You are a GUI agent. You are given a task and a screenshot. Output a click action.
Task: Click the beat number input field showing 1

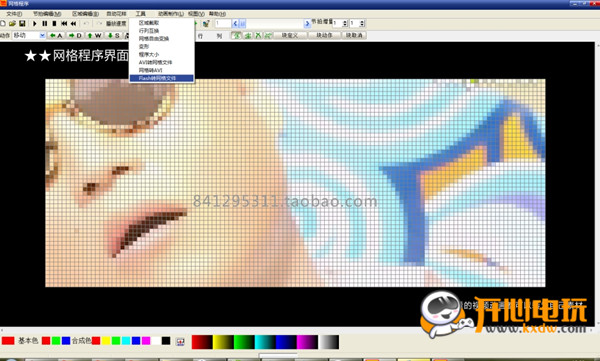(x=222, y=24)
